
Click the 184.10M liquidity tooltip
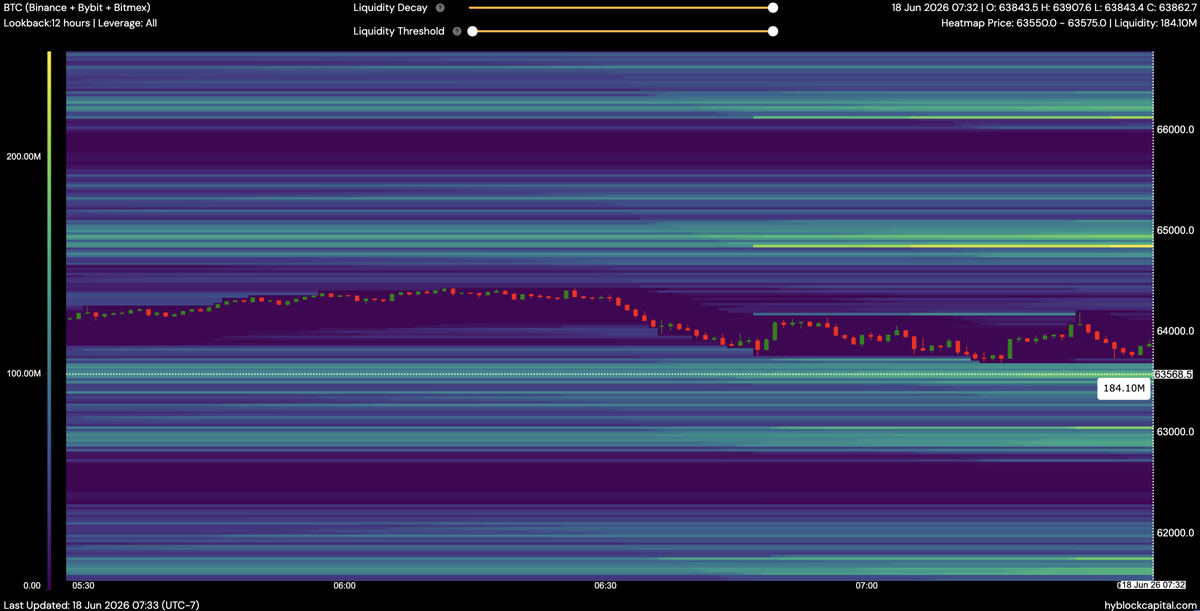[x=1125, y=388]
